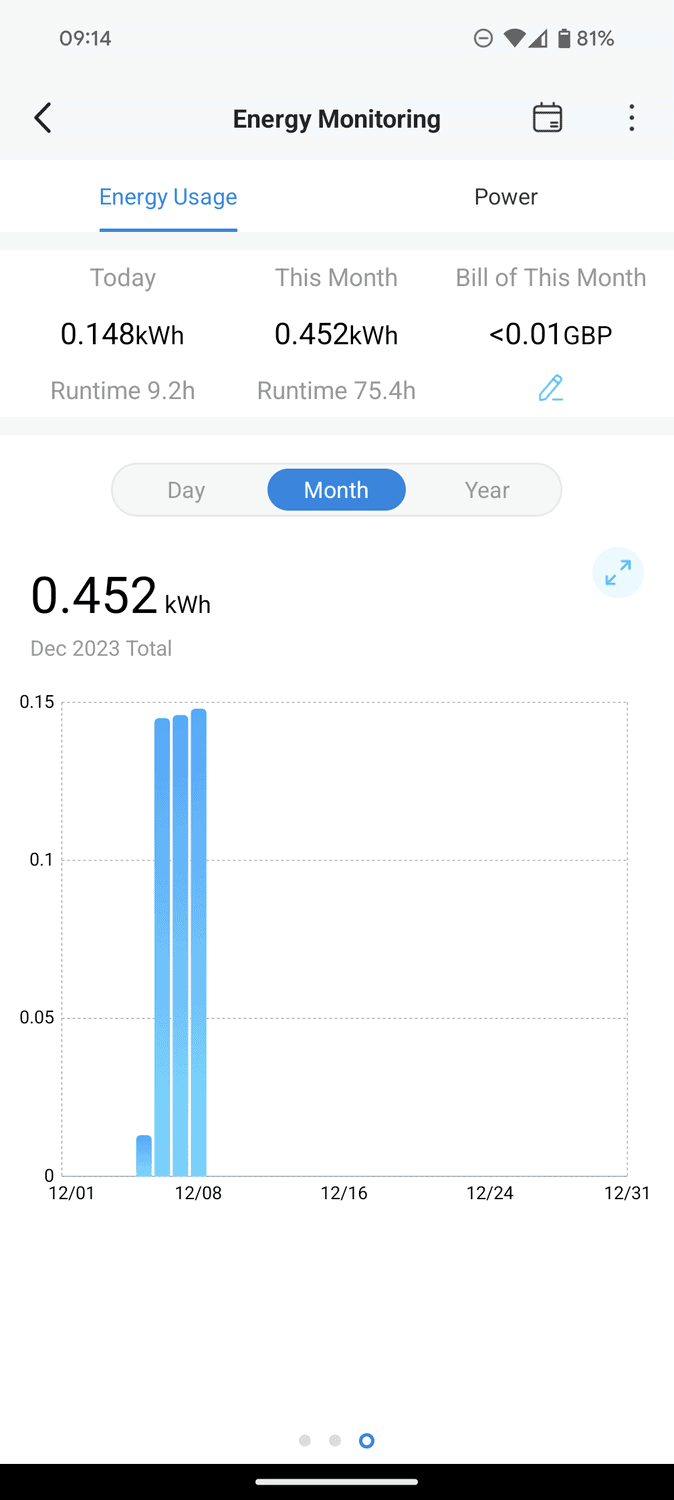
Task: Tap the home gesture navigation bar
Action: (x=337, y=1481)
